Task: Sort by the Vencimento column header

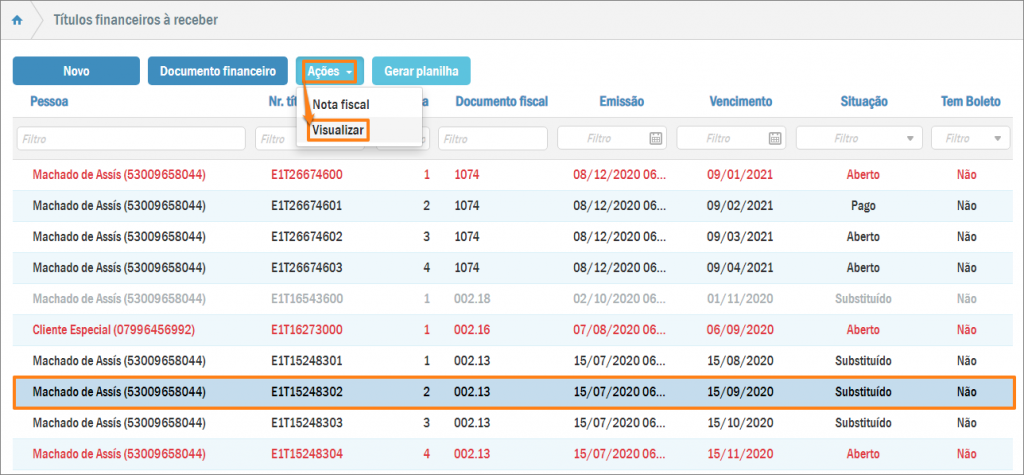Action: point(741,101)
